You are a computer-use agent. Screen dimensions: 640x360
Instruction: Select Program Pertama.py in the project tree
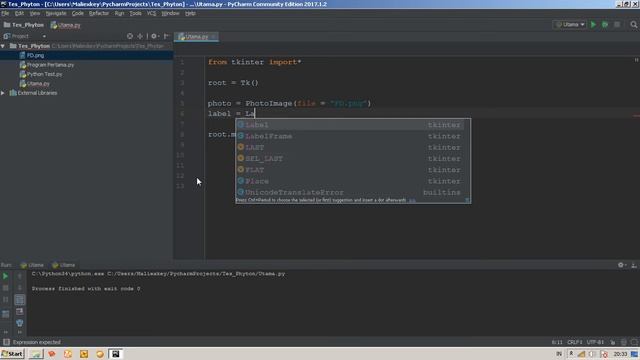[50, 65]
